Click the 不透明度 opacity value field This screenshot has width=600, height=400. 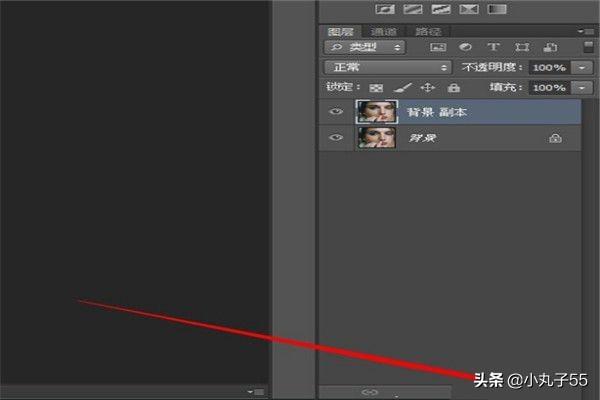tap(549, 68)
